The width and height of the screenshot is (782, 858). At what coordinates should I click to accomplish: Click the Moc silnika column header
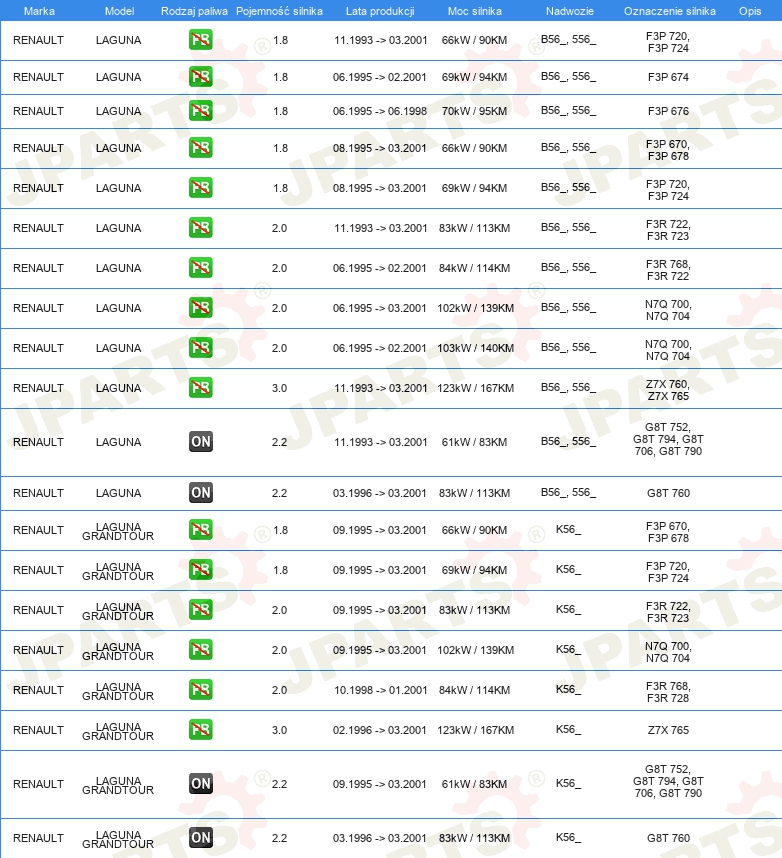[474, 11]
